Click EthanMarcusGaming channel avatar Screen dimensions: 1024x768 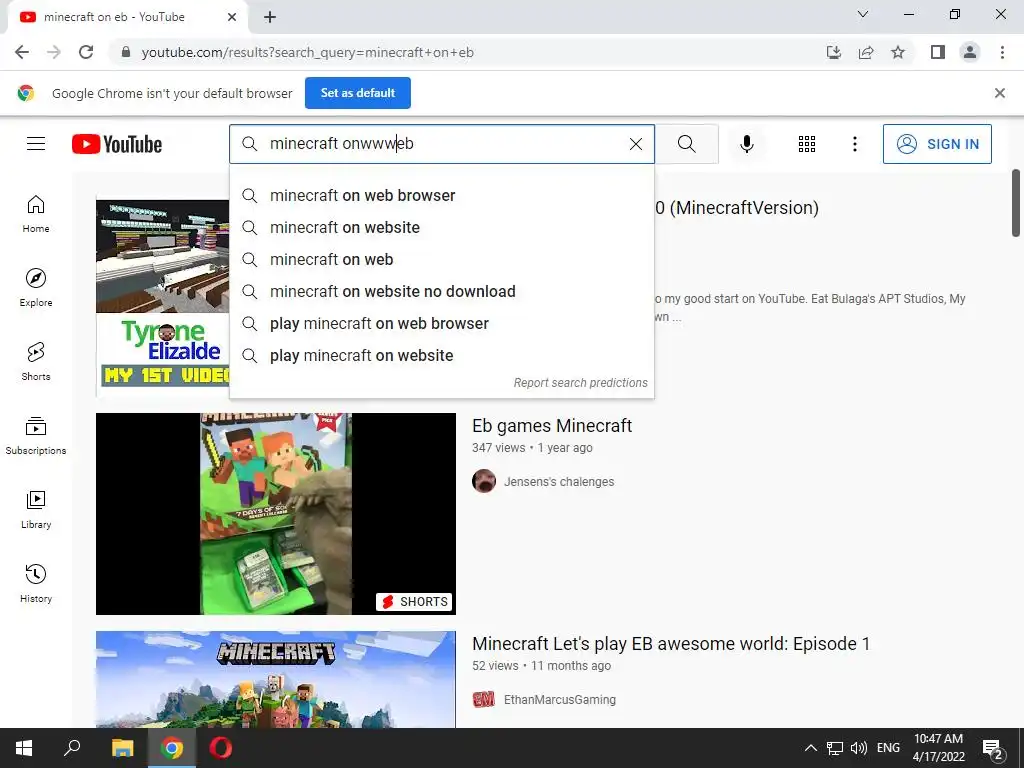tap(484, 699)
